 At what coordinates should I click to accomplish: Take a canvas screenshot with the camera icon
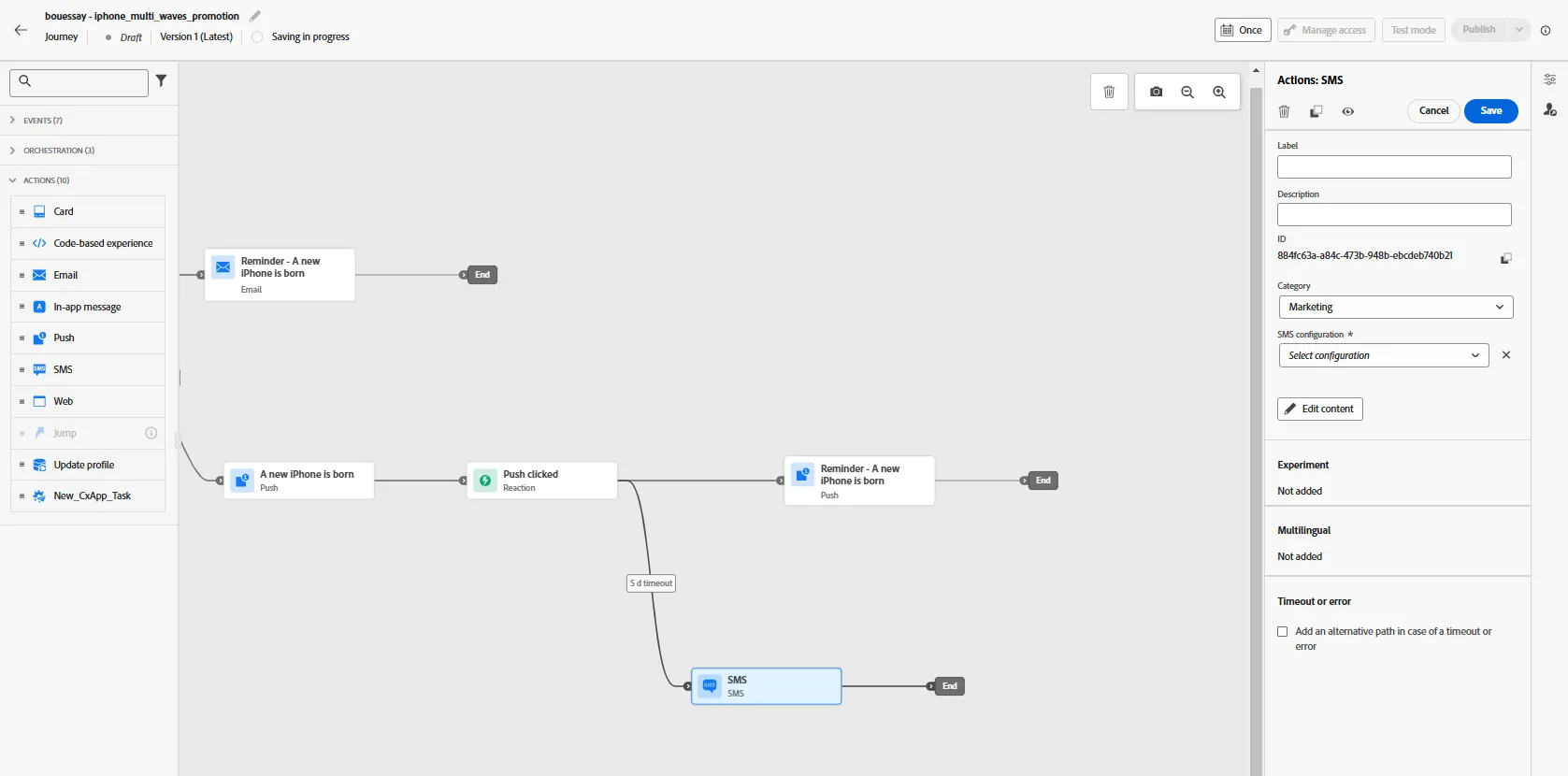1157,92
